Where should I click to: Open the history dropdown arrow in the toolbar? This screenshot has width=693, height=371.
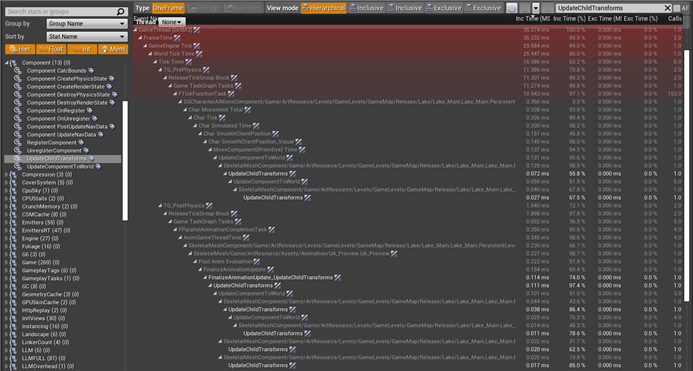(536, 8)
